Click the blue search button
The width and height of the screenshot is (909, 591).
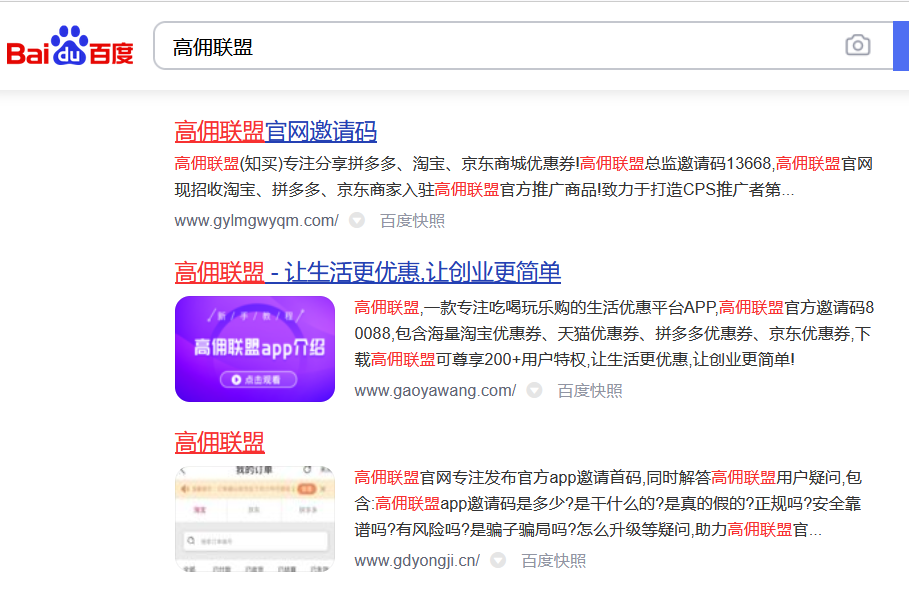click(x=901, y=46)
